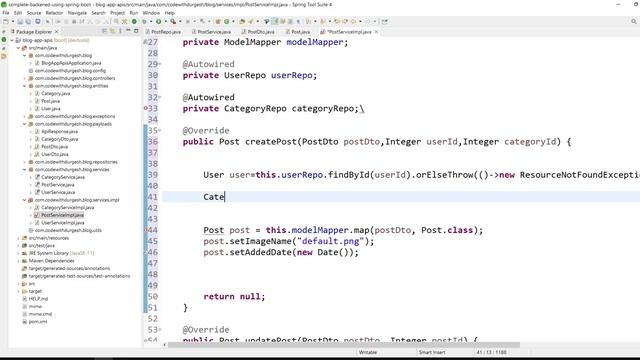
Task: Click the External Tools toolbar icon
Action: 173,21
